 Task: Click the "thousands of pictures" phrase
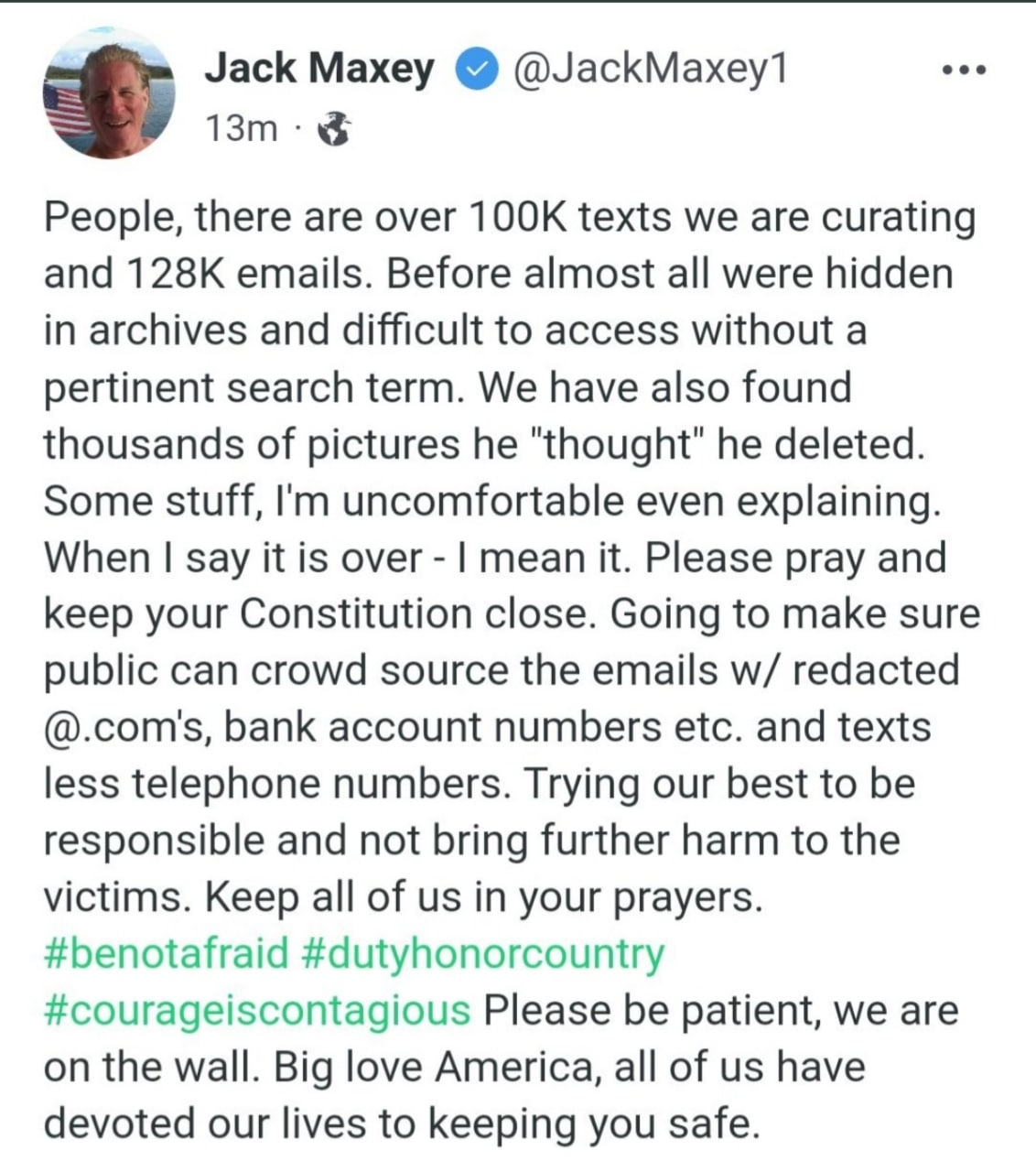click(252, 444)
